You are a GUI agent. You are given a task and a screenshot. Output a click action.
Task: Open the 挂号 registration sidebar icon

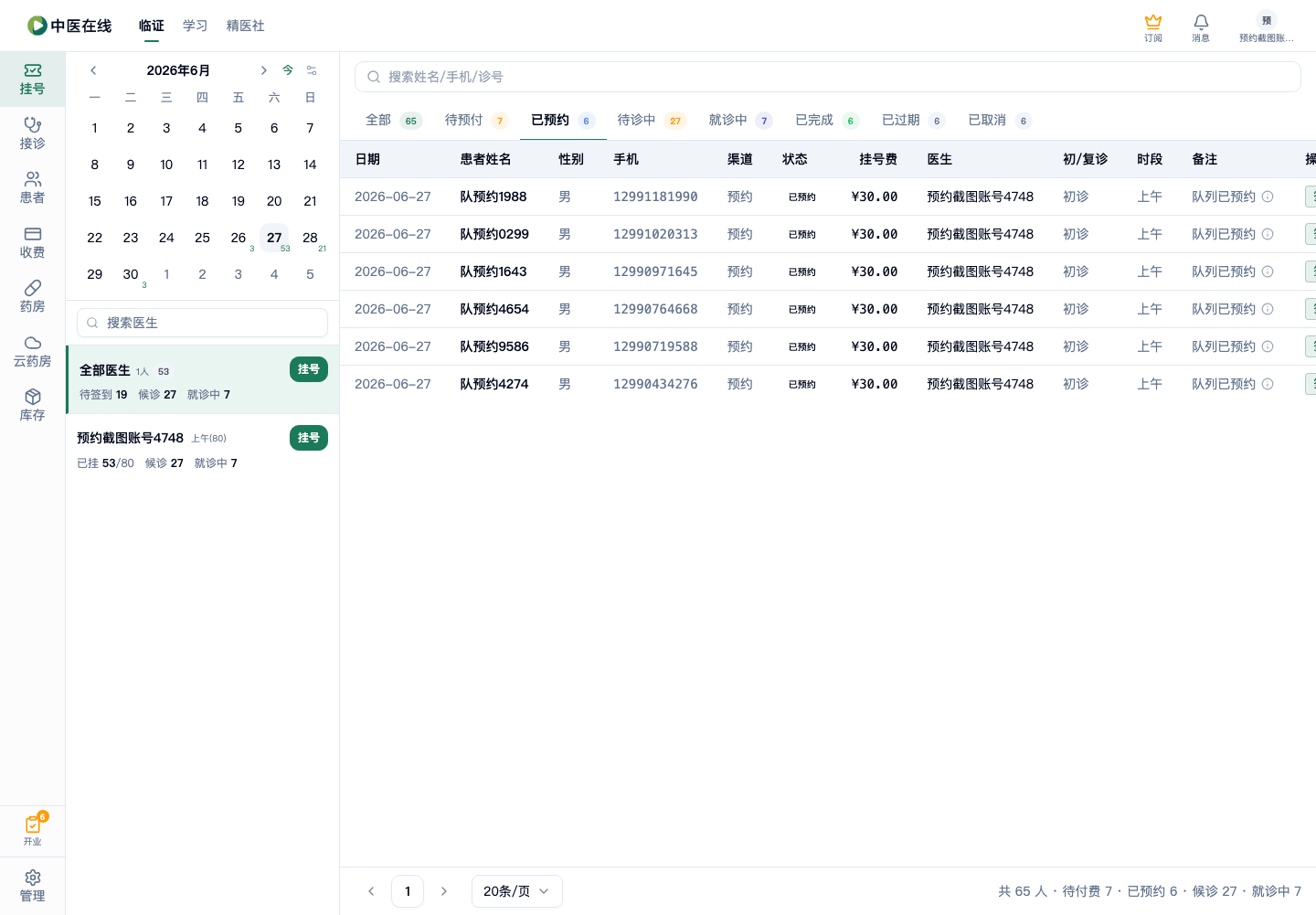32,80
